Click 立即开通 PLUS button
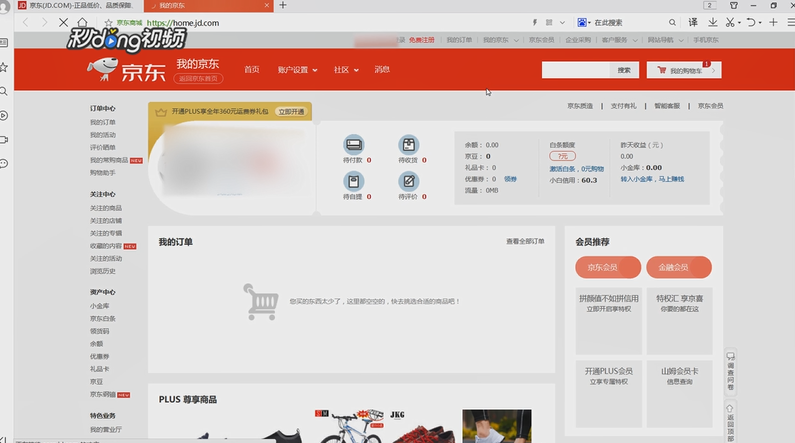 [x=291, y=112]
